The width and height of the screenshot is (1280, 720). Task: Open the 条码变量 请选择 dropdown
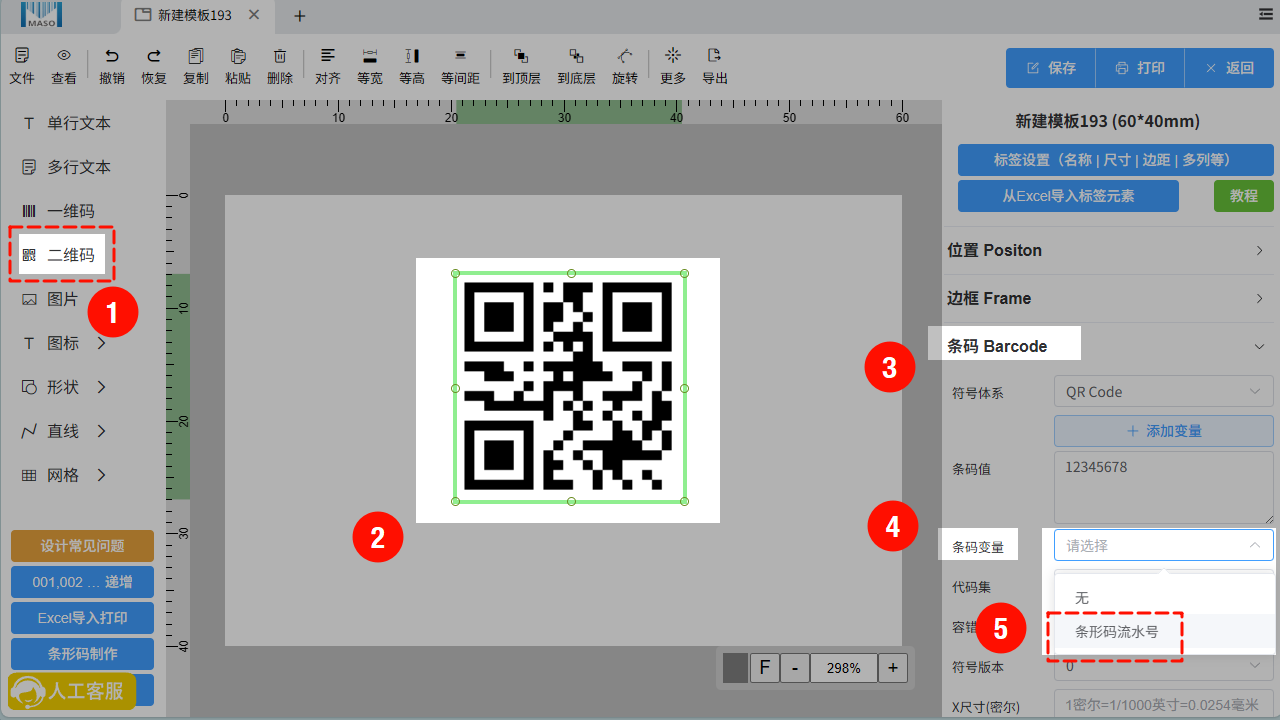point(1164,545)
